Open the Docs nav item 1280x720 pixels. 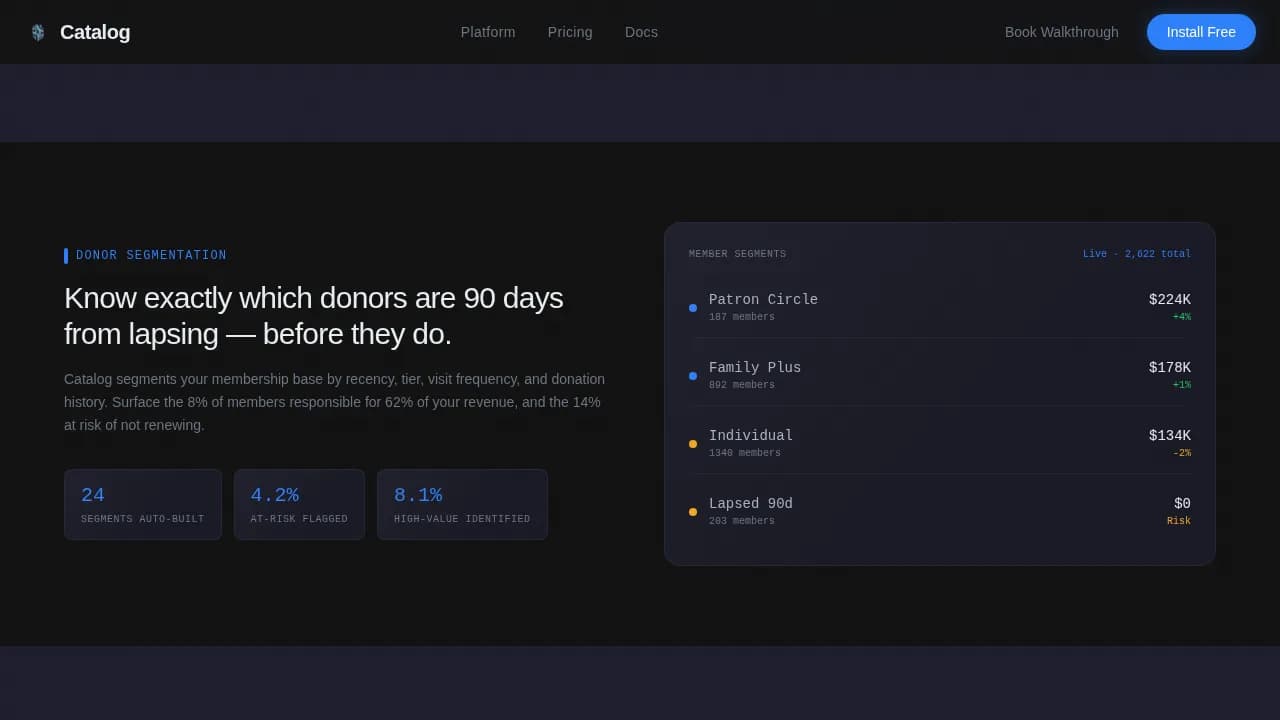(641, 32)
